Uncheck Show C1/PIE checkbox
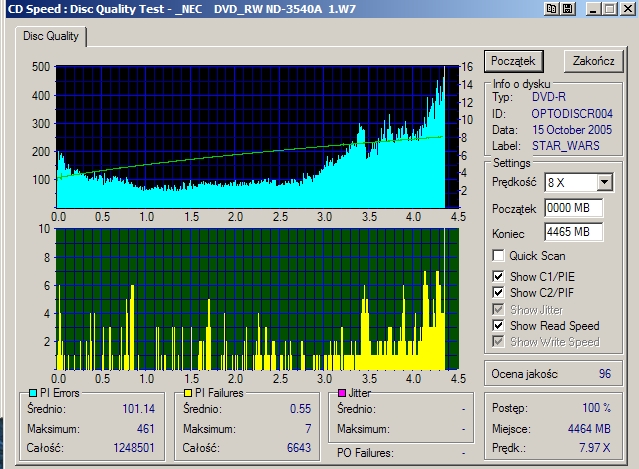Screen dimensions: 639x469 pos(498,276)
